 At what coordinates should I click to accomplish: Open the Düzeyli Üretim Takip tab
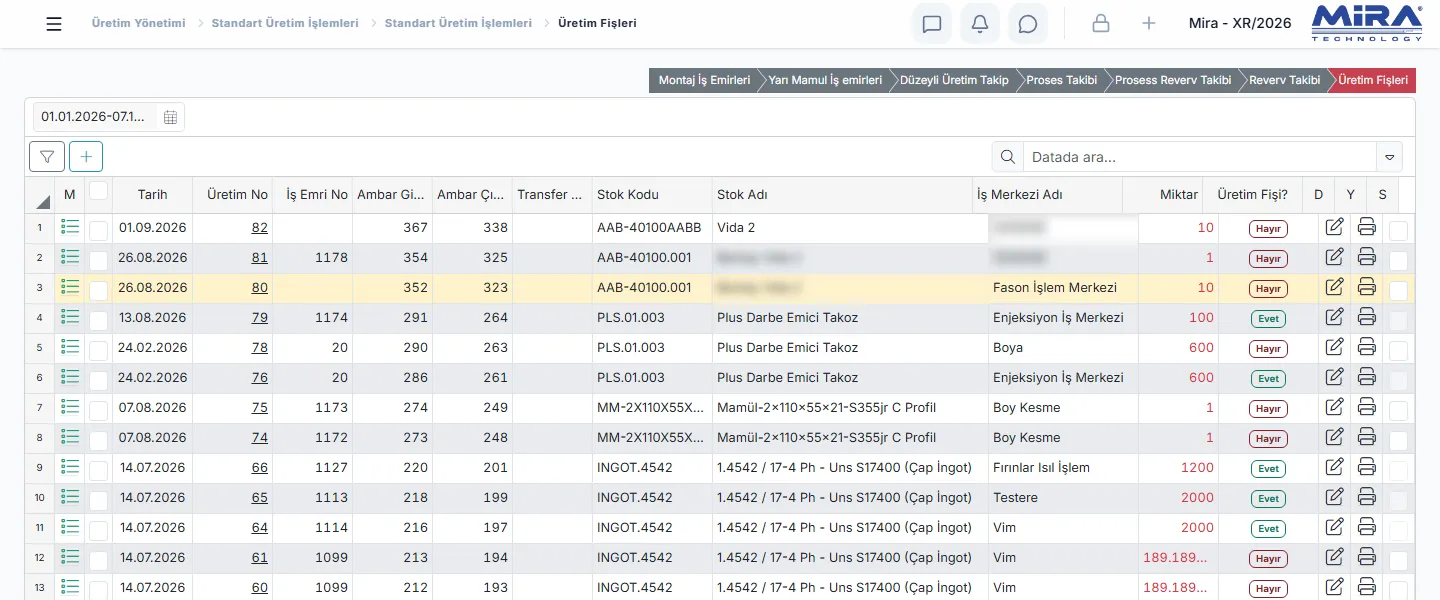click(x=954, y=80)
